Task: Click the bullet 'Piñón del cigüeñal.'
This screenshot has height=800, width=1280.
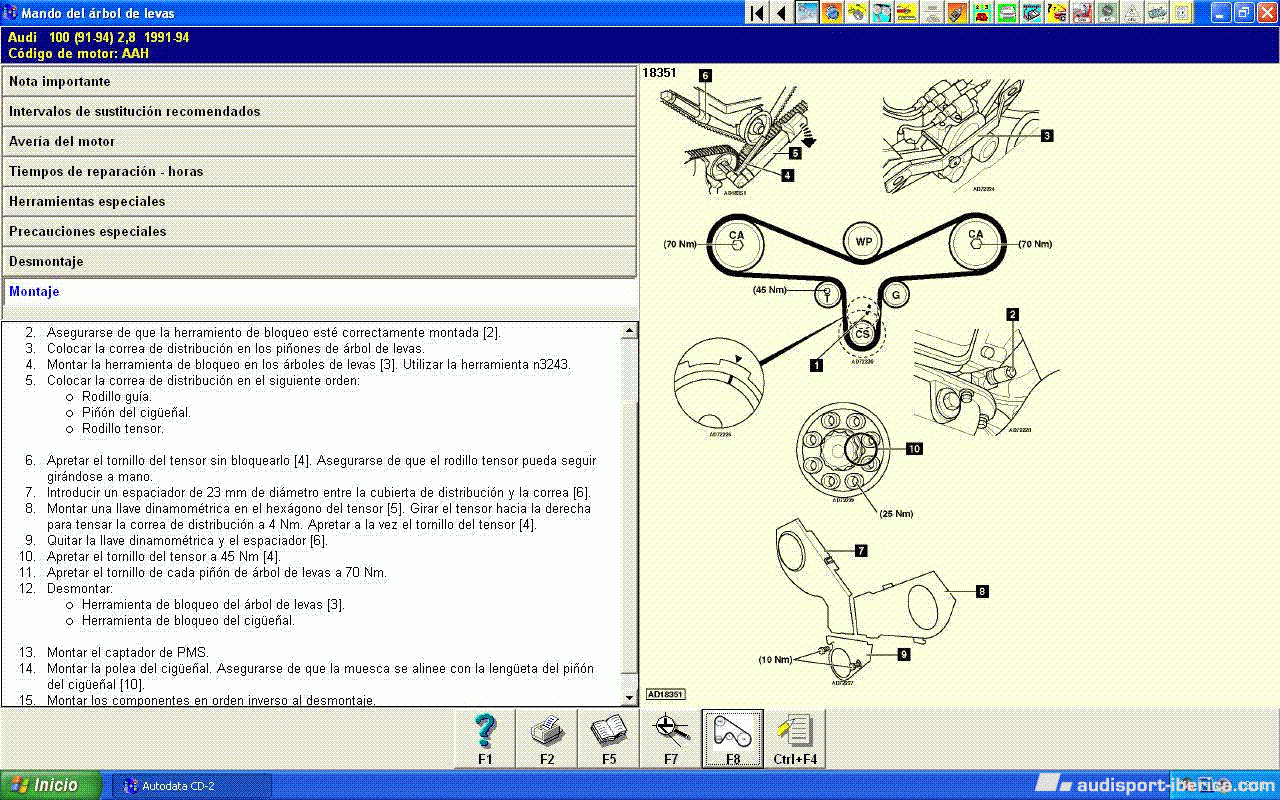Action: click(x=136, y=413)
